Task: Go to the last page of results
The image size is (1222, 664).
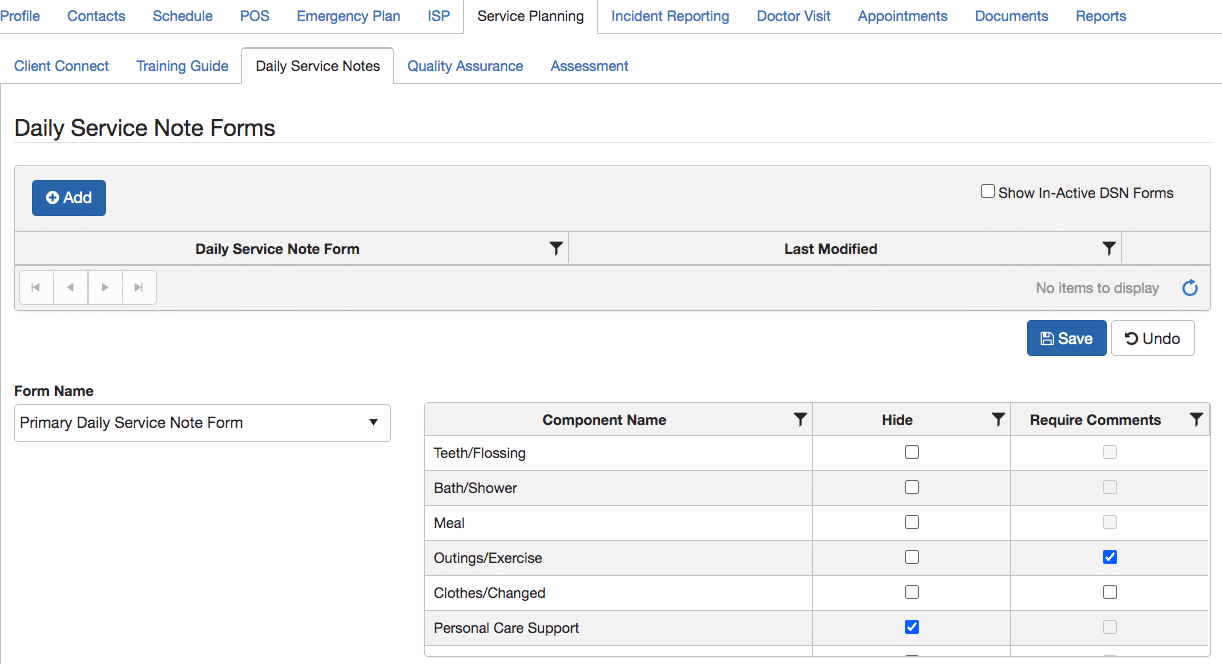Action: [x=139, y=287]
